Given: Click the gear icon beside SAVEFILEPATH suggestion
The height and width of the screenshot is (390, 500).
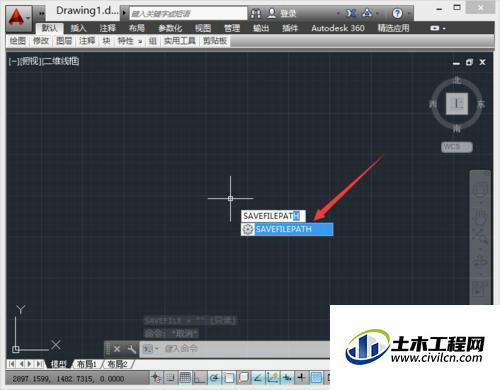Looking at the screenshot, I should click(x=248, y=229).
